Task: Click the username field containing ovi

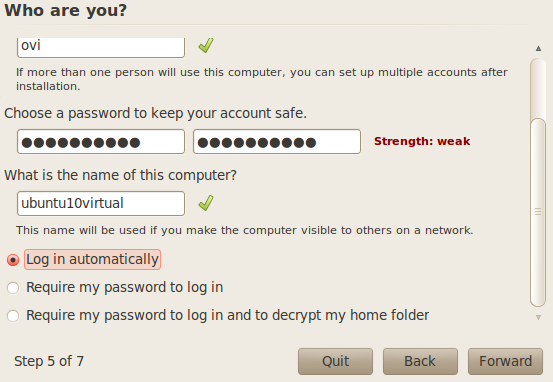Action: (101, 47)
